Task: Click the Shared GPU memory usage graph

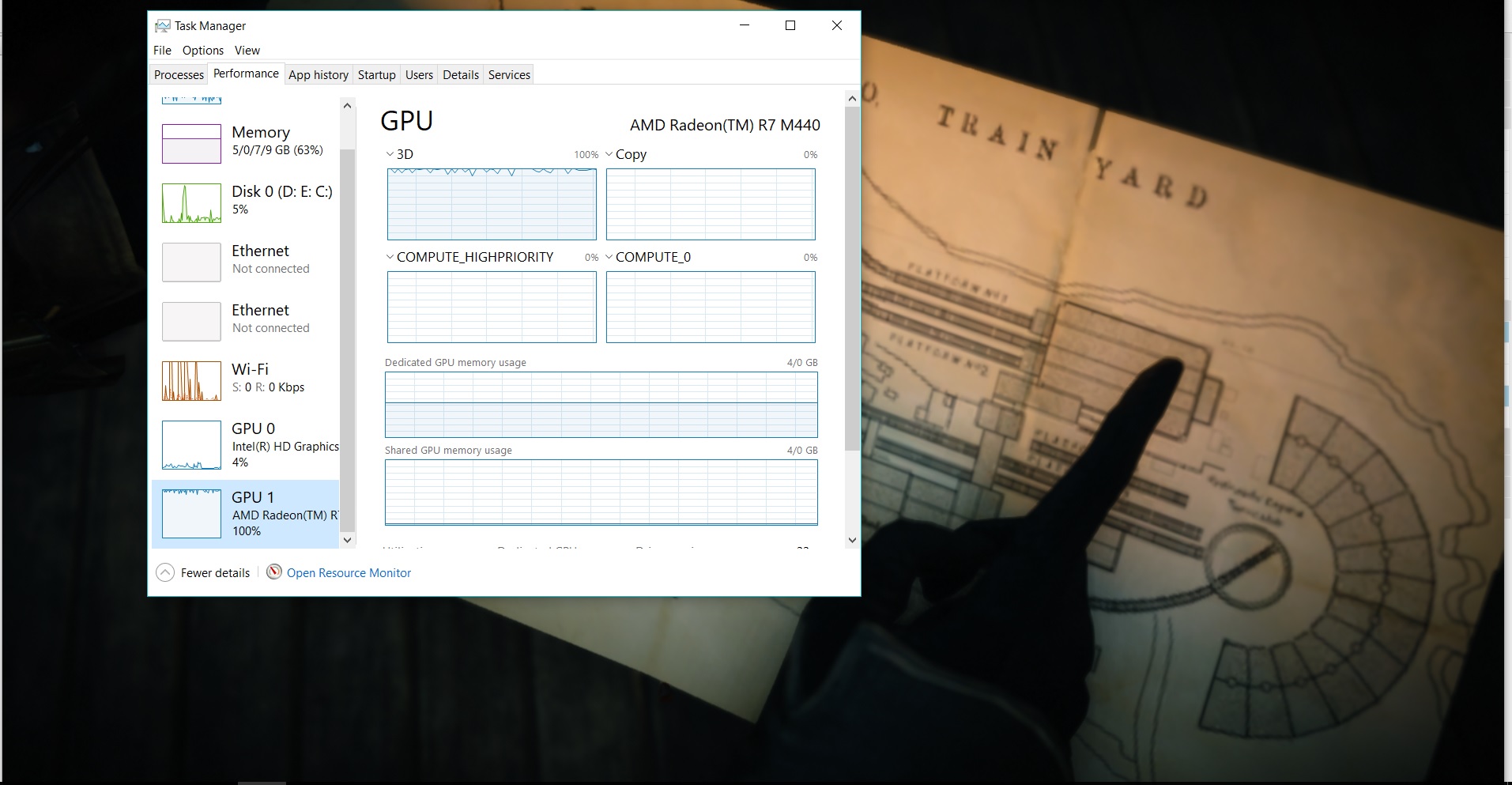Action: click(x=601, y=492)
